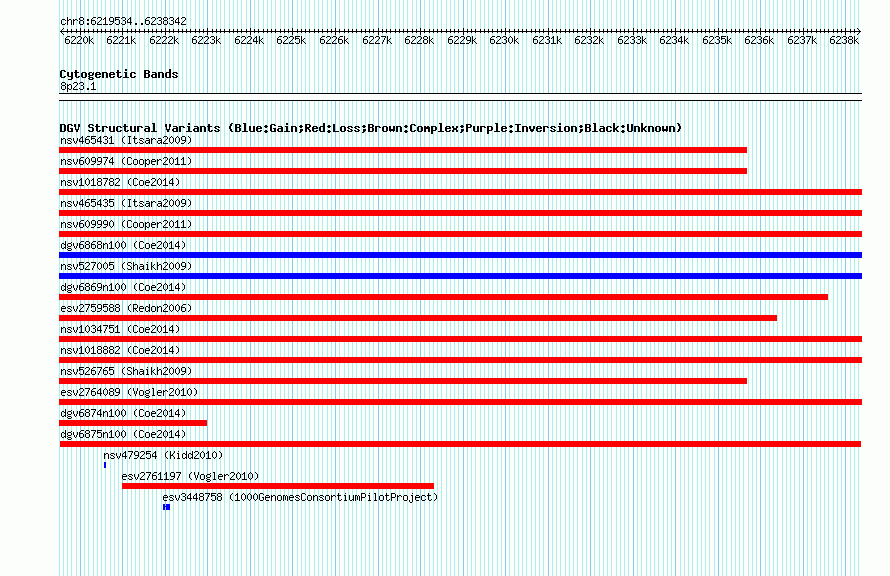
Task: Open nsv1018882 (Coe2014) label
Action: 120,350
